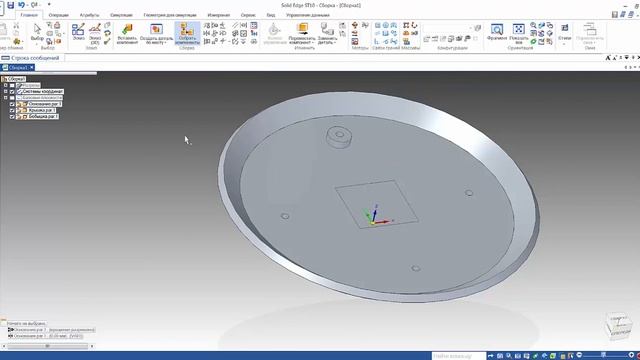Switch to the Вид ribbon tab
The height and width of the screenshot is (360, 640).
[271, 15]
